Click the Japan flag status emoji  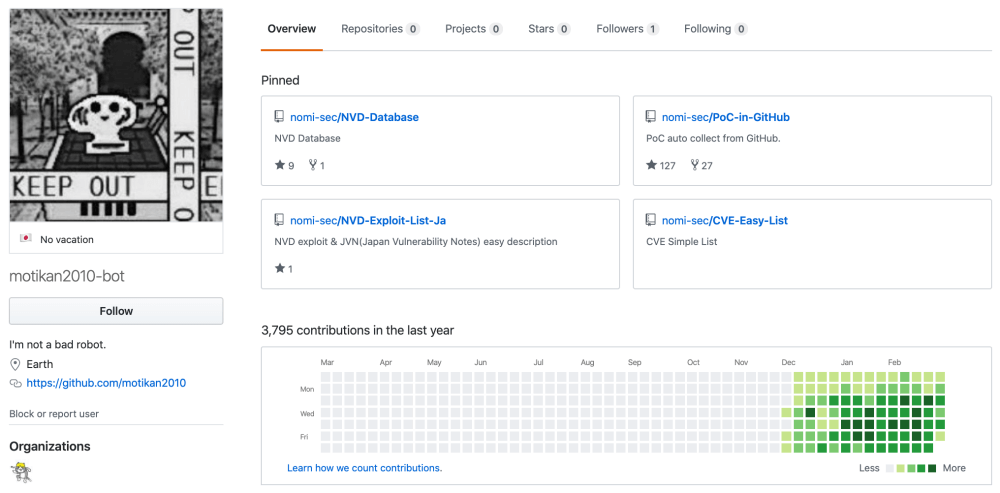26,239
